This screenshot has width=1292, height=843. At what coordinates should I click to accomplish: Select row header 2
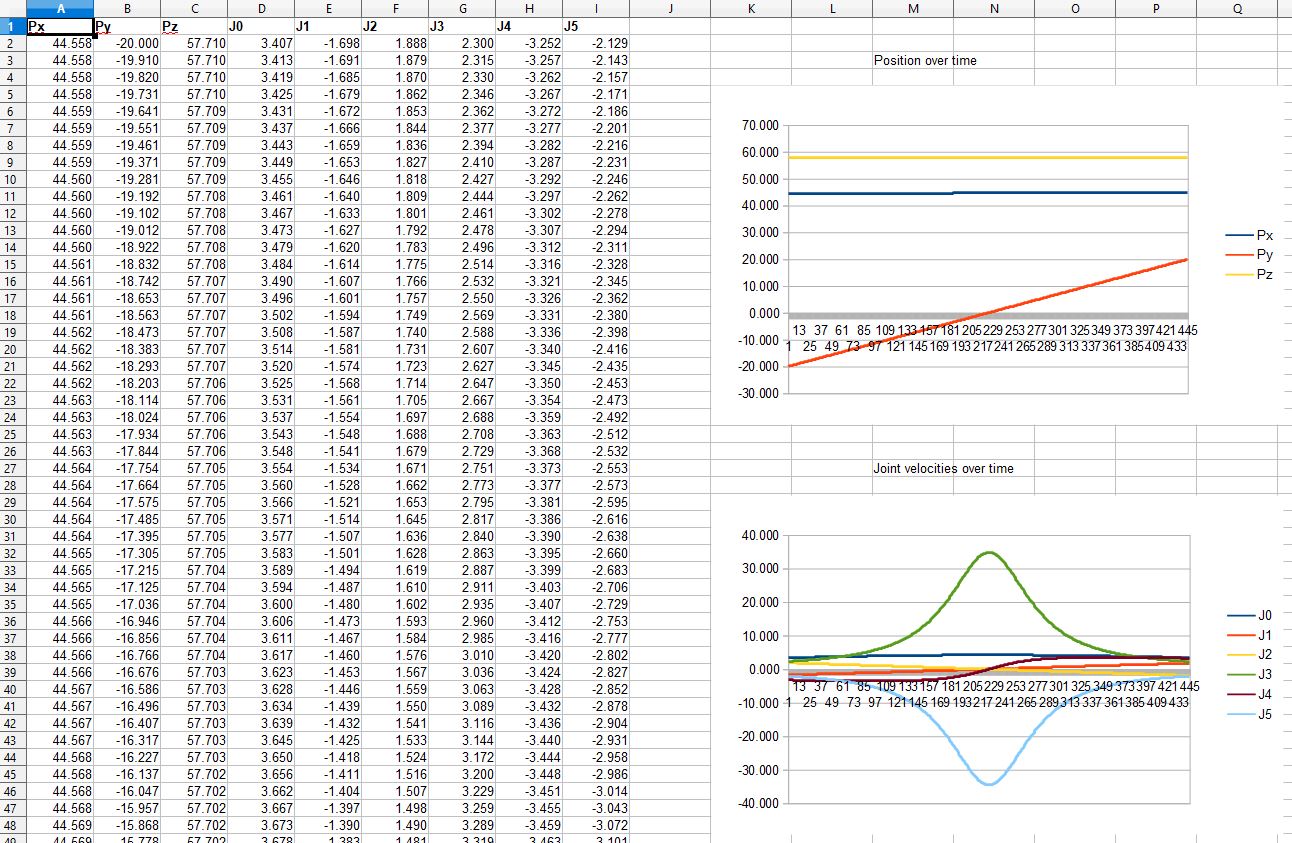click(x=8, y=43)
